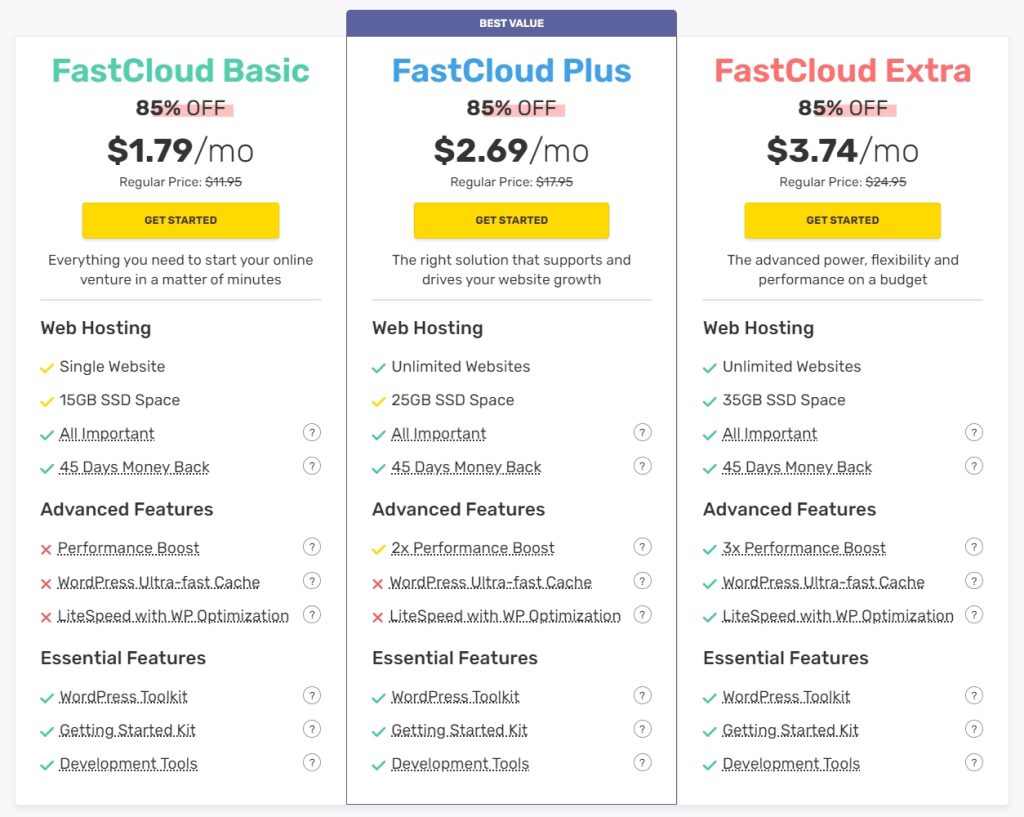This screenshot has width=1024, height=817.
Task: Click the Best Value banner
Action: [511, 21]
